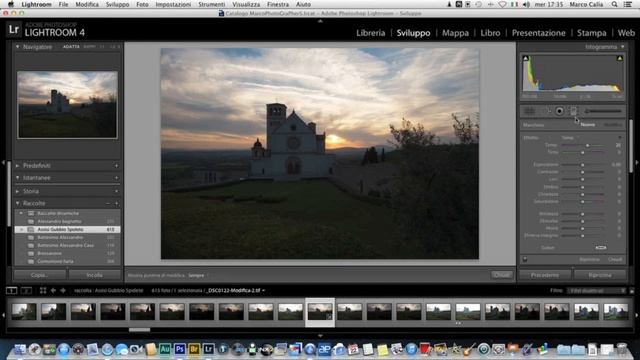Open the Strumenti menu
Viewport: 640px width, 360px height.
click(x=211, y=4)
